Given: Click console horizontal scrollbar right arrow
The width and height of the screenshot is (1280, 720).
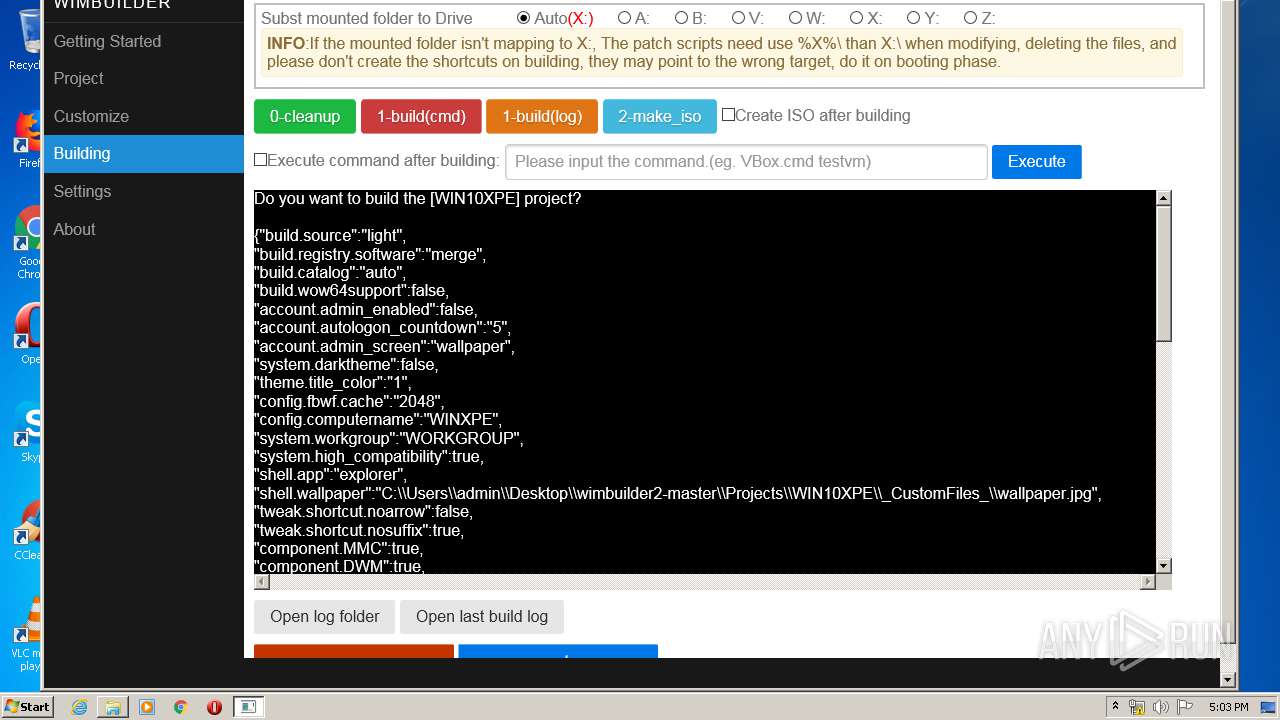Looking at the screenshot, I should tap(1147, 581).
